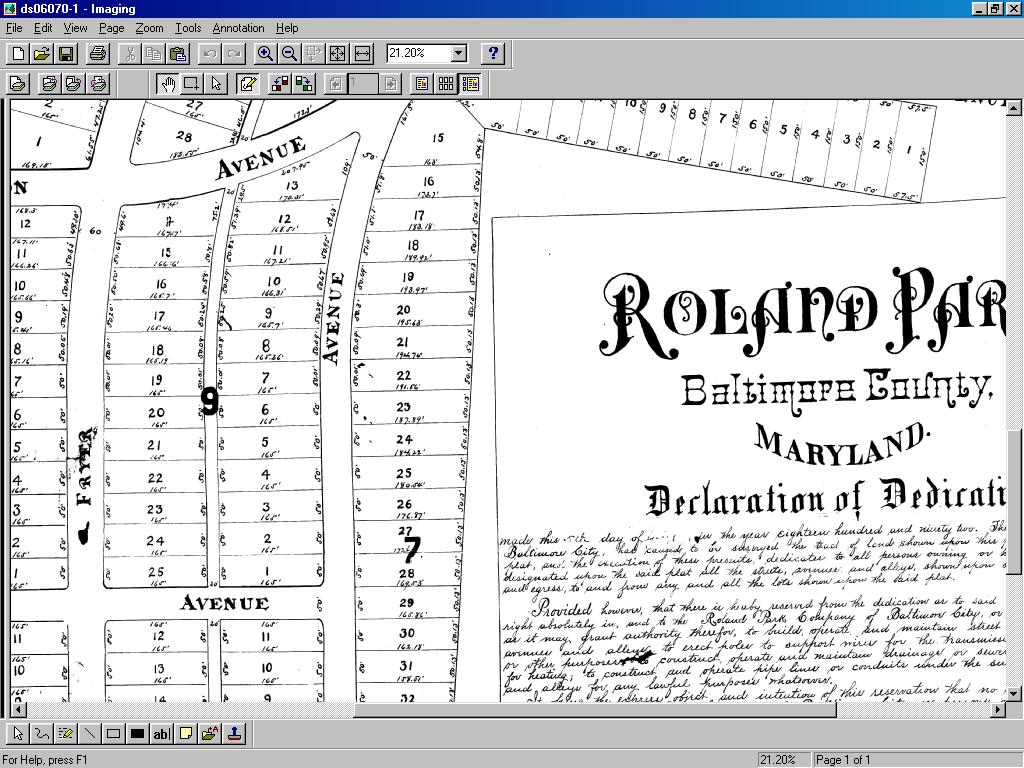This screenshot has width=1024, height=768.
Task: Click the Zoom In magnifier icon
Action: click(x=265, y=54)
